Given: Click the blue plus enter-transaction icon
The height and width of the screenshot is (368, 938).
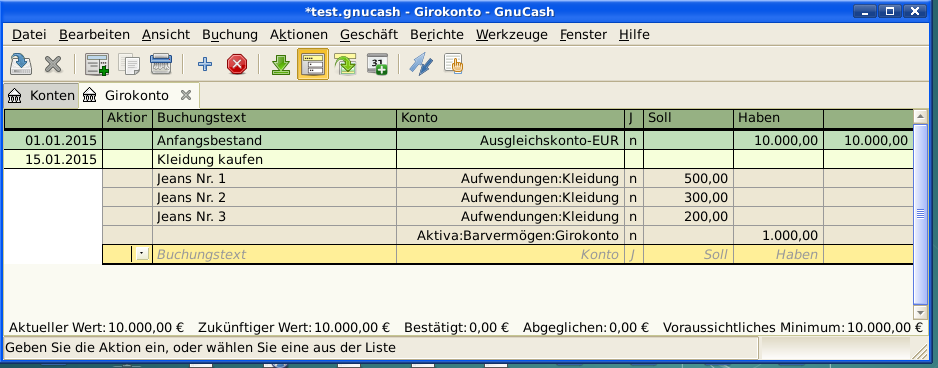Looking at the screenshot, I should (205, 64).
